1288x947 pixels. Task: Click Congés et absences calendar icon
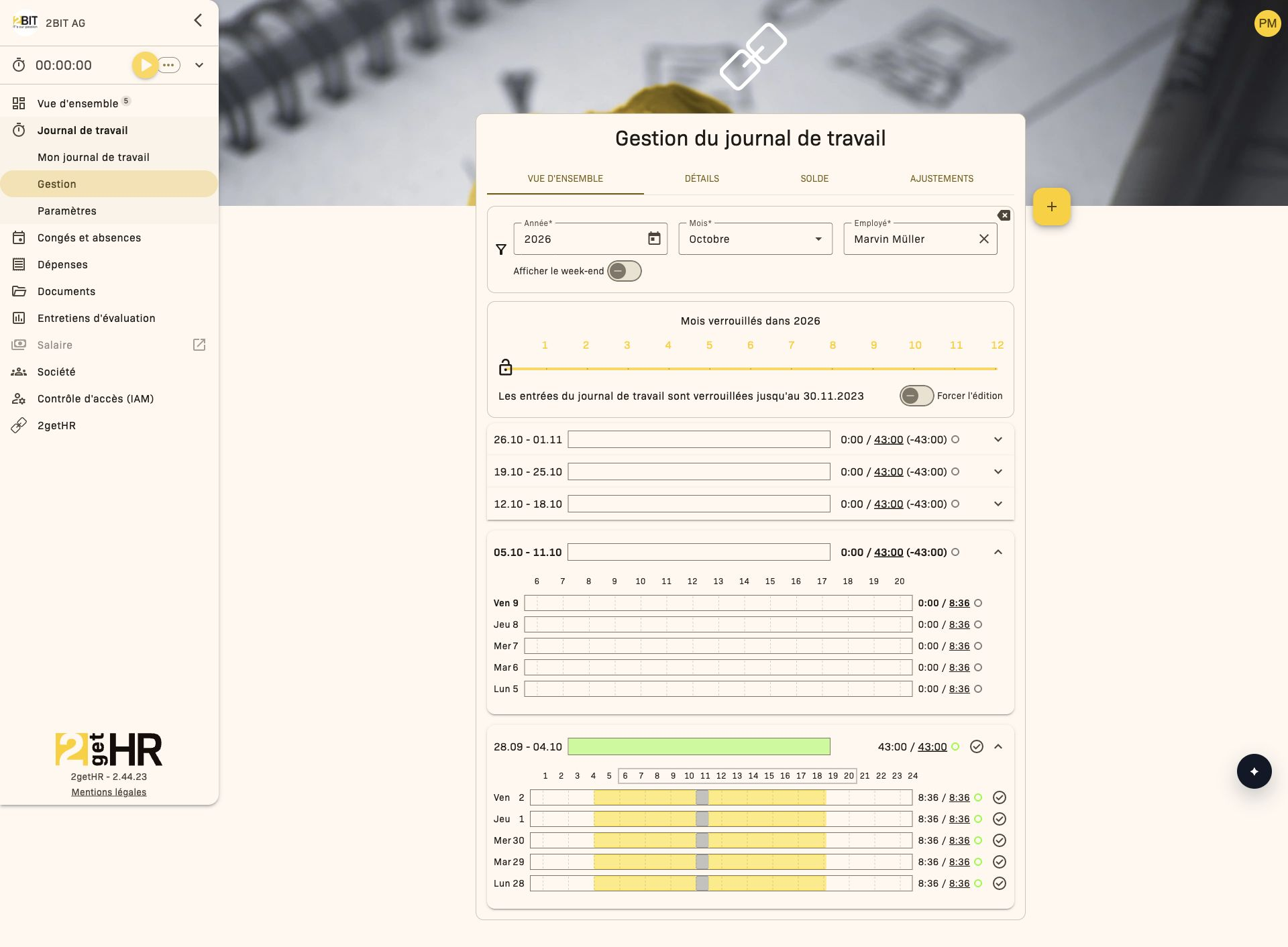(x=19, y=237)
